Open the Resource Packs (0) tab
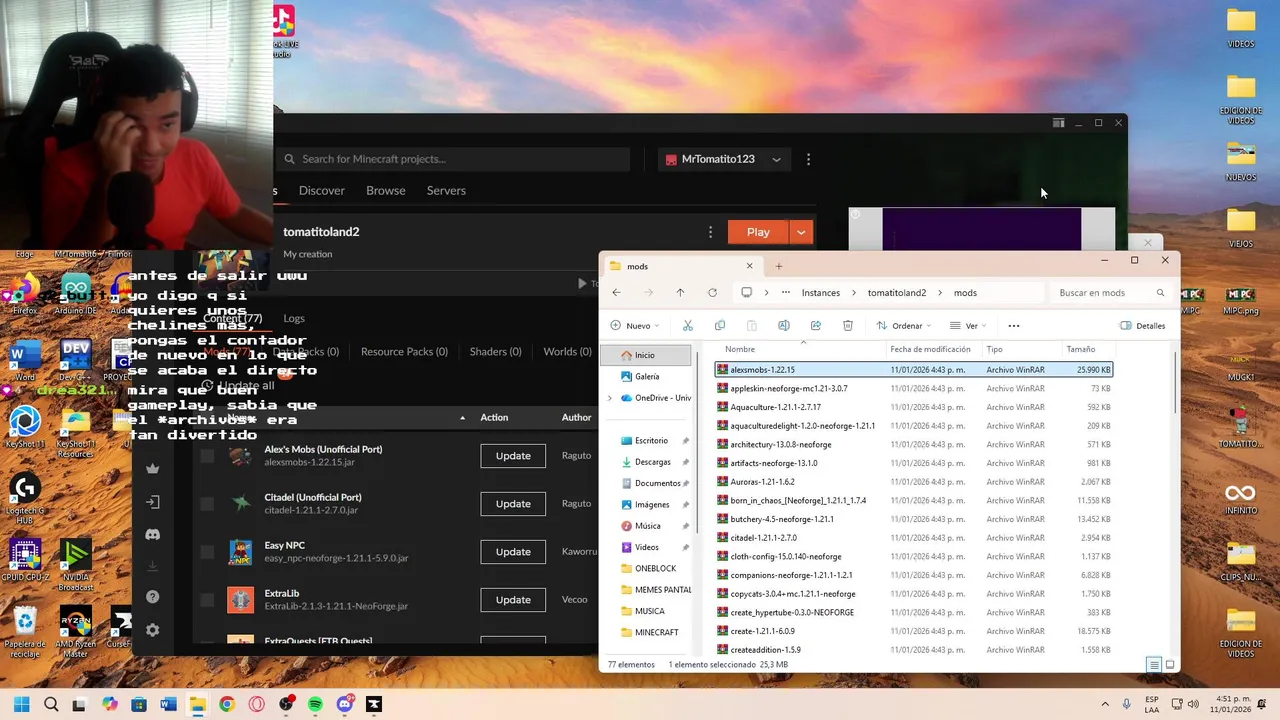 click(405, 351)
